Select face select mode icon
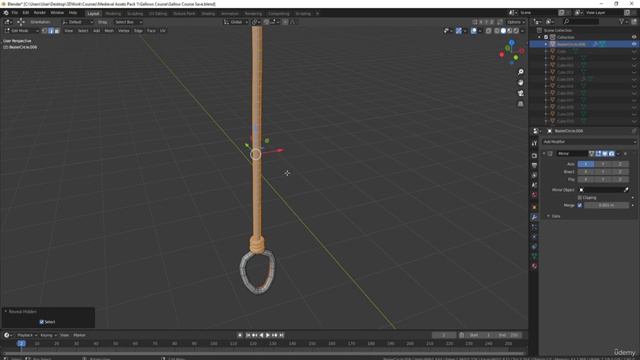 [x=57, y=31]
